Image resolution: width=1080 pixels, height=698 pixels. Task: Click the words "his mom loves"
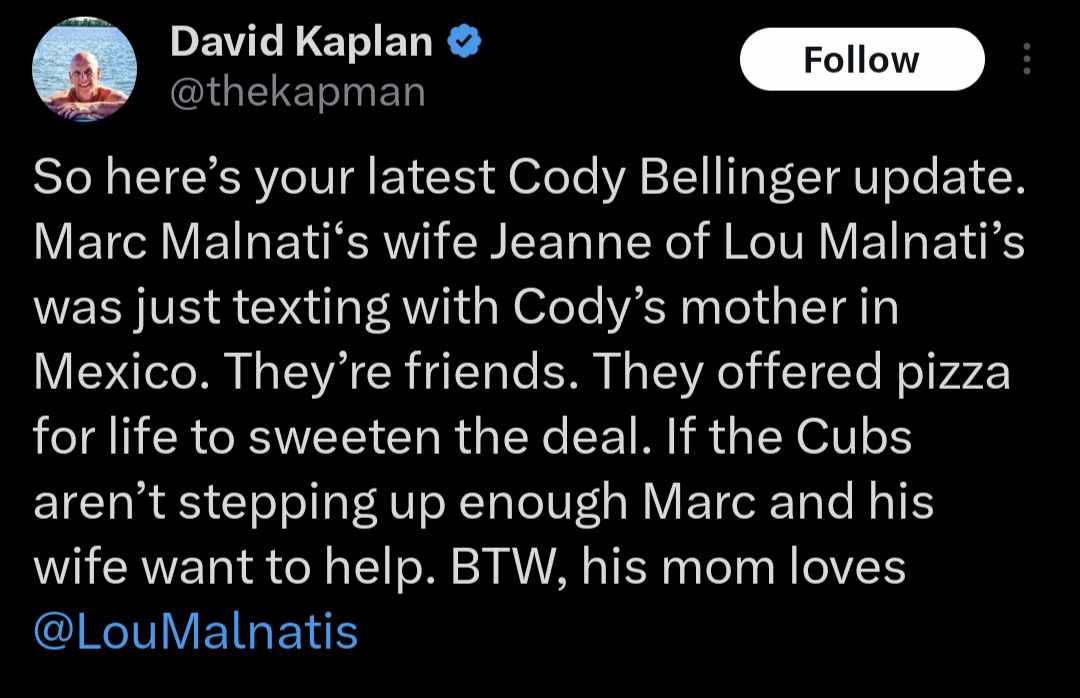[x=744, y=567]
